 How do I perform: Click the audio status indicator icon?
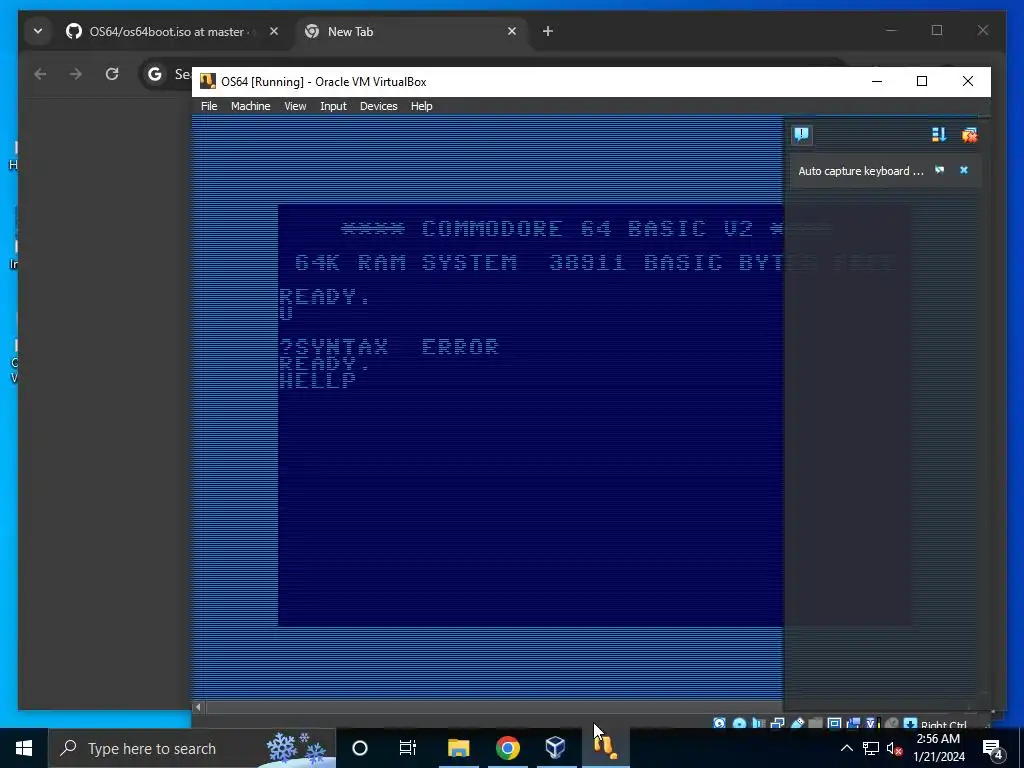tap(758, 724)
